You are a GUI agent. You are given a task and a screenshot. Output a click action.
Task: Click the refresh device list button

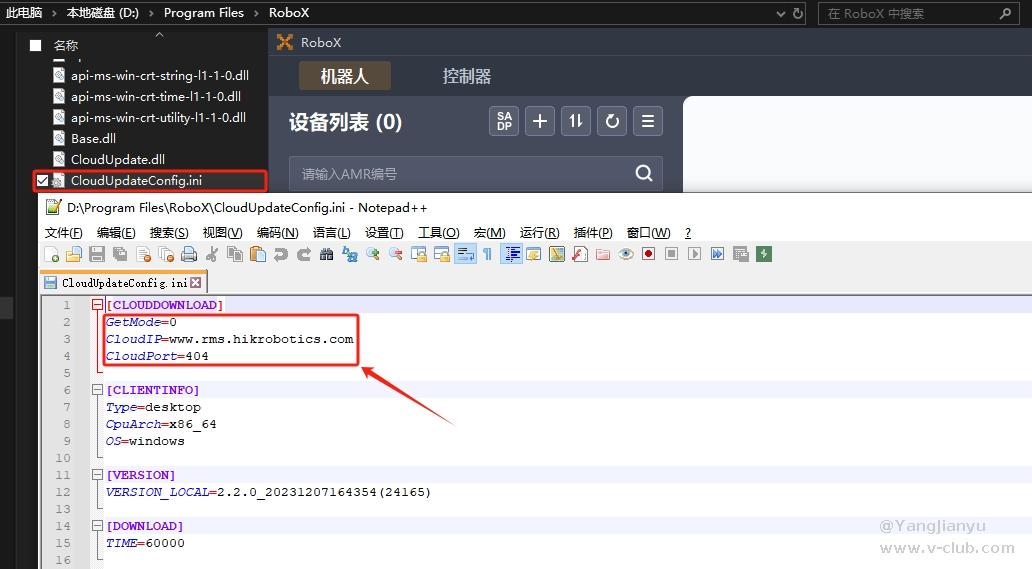[612, 121]
